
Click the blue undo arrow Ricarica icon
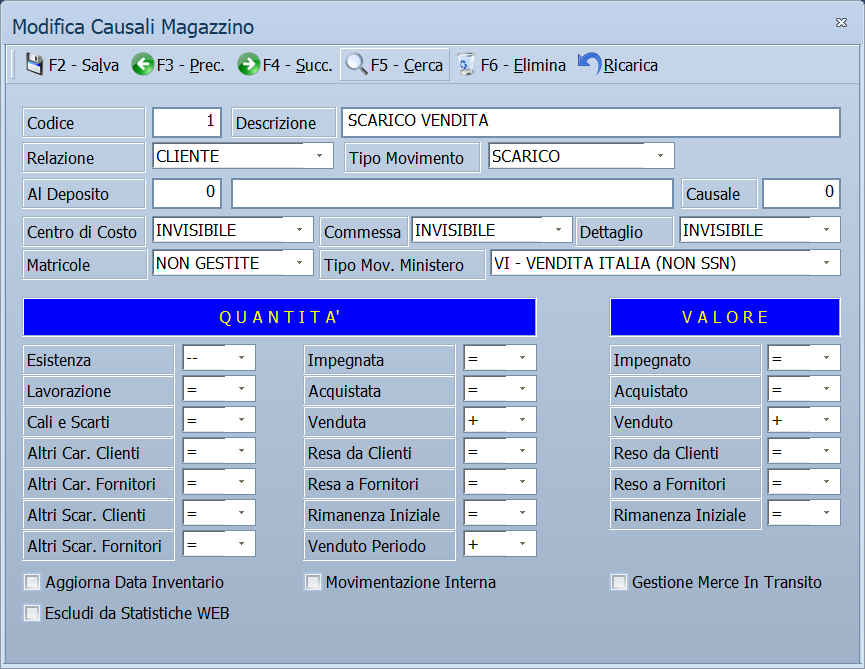click(589, 64)
